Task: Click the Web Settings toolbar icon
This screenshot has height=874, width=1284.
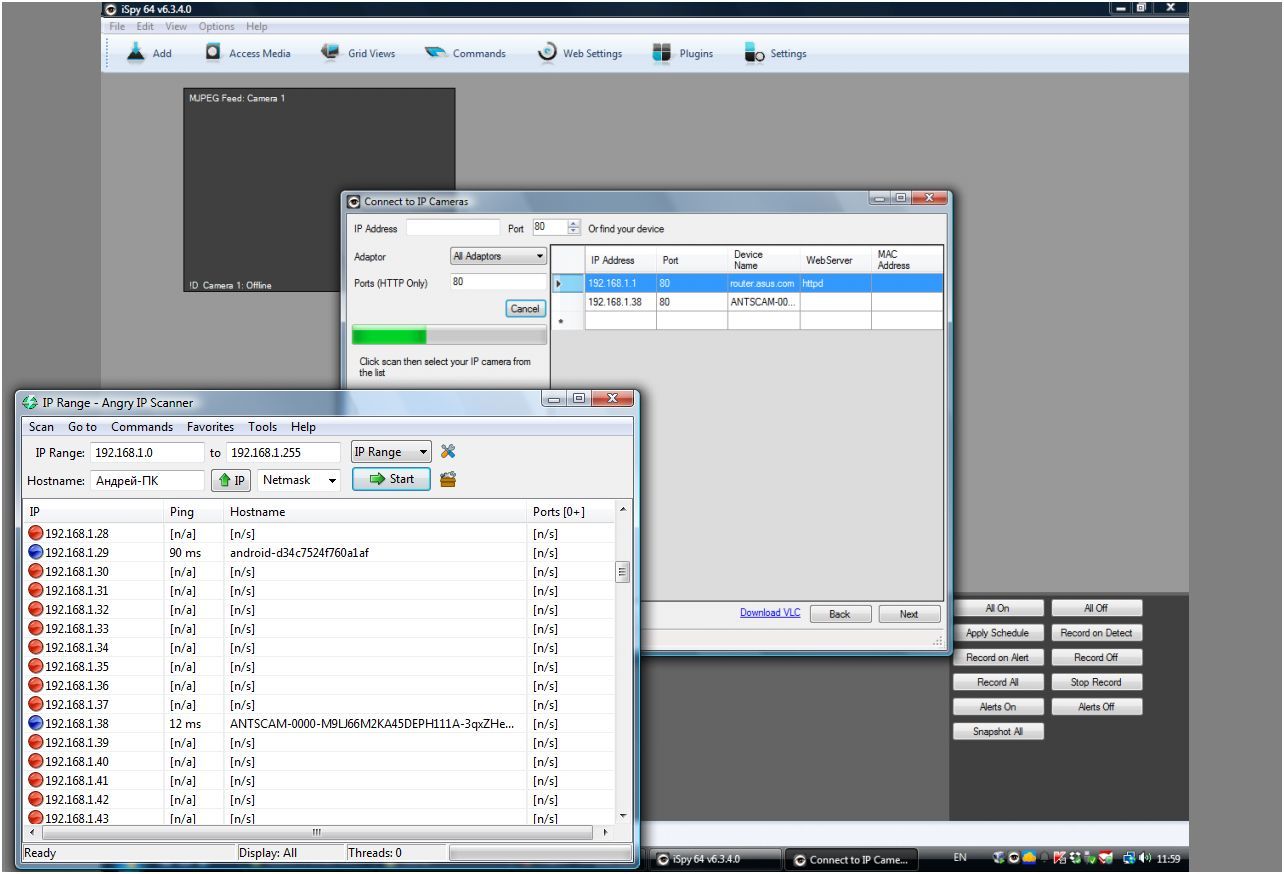Action: click(547, 53)
